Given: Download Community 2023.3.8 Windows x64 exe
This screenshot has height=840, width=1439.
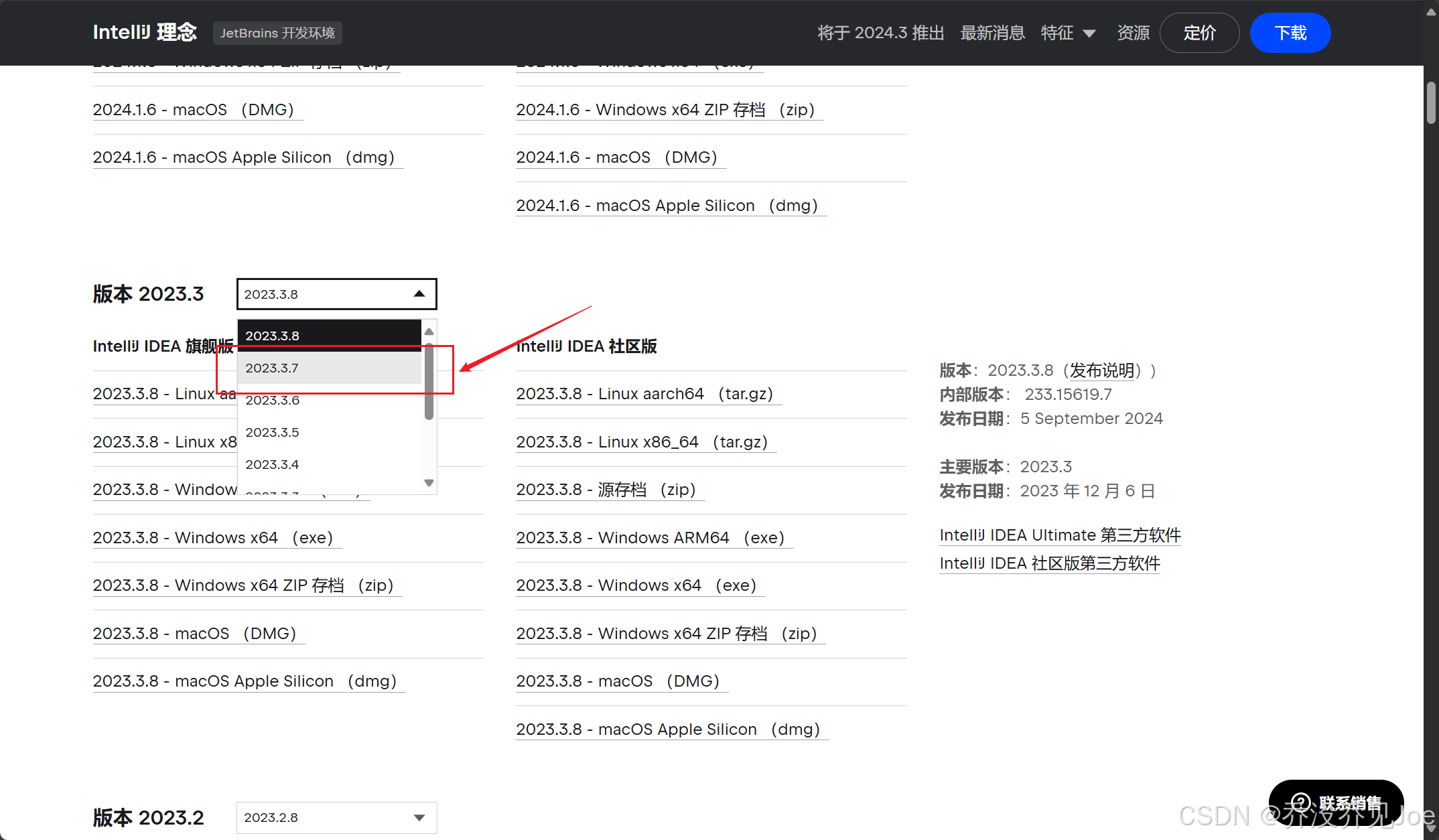Looking at the screenshot, I should tap(640, 585).
